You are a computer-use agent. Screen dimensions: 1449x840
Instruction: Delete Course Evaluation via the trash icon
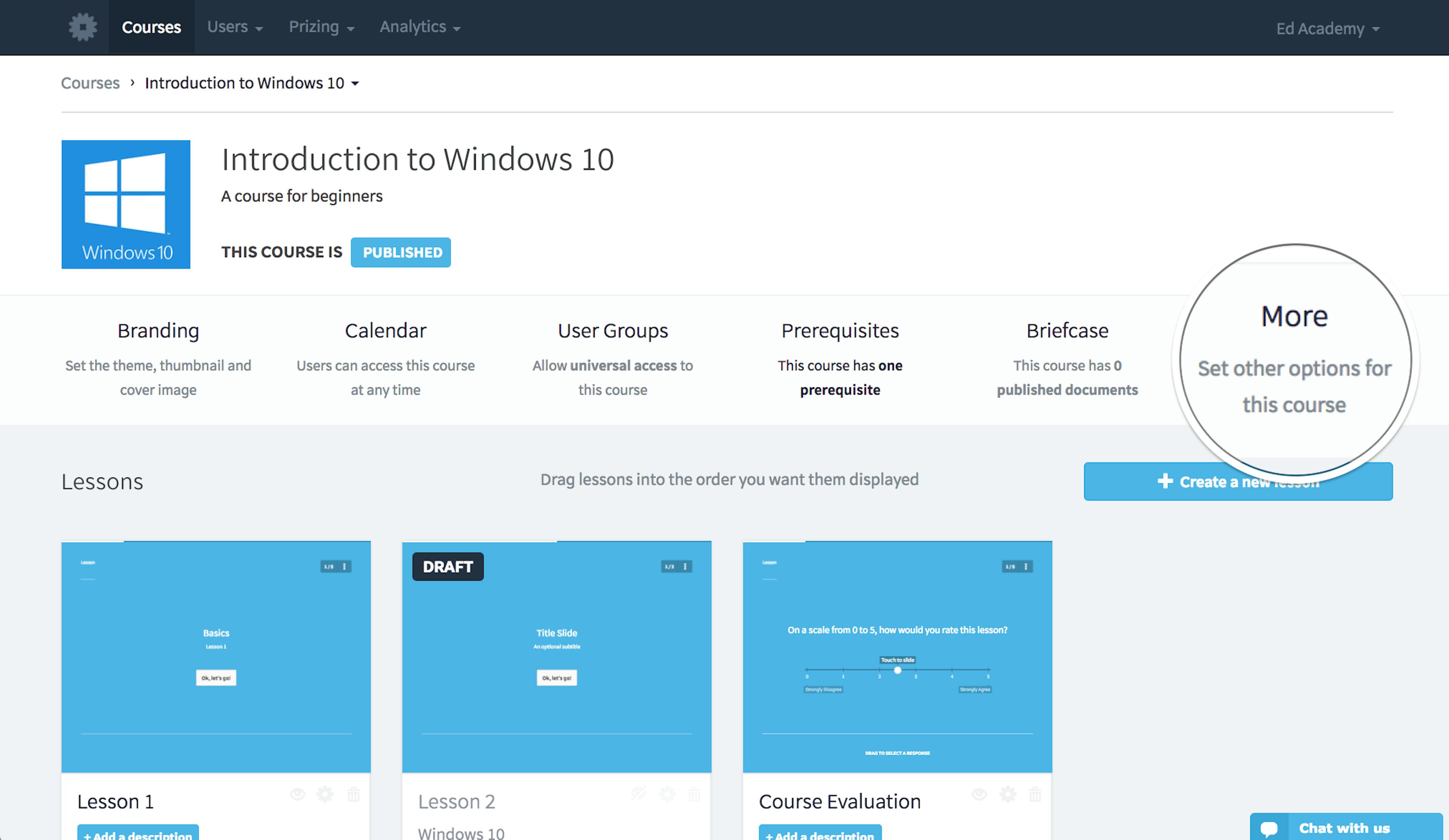tap(1035, 795)
